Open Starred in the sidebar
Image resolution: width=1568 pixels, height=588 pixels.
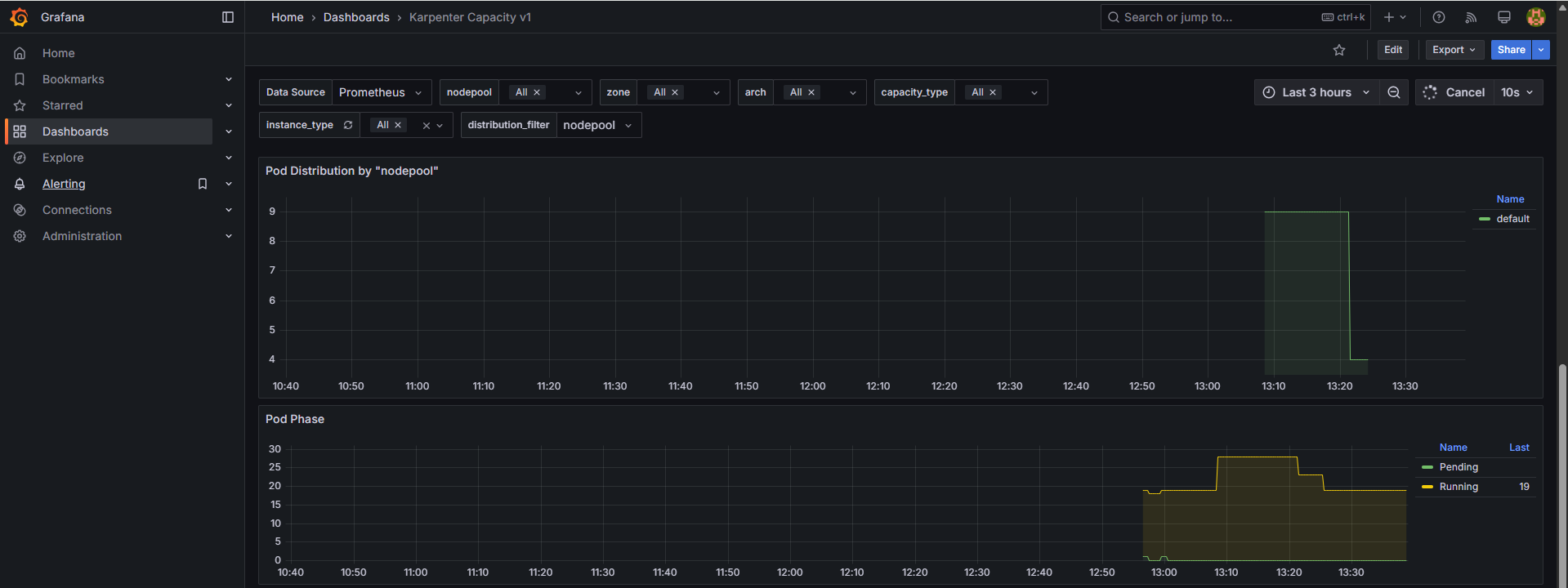point(63,105)
